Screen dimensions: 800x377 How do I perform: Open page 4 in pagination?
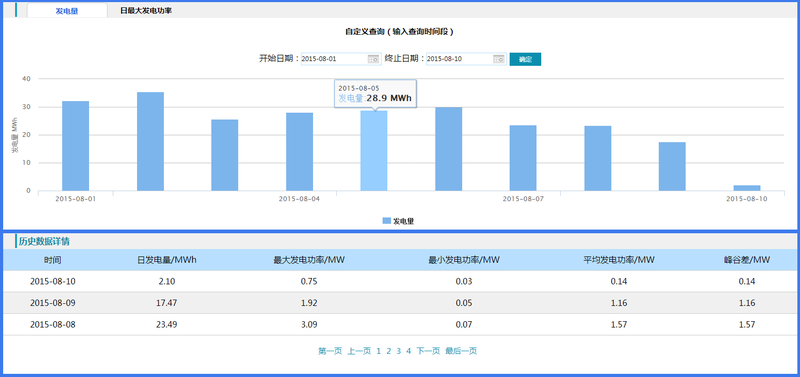[408, 351]
